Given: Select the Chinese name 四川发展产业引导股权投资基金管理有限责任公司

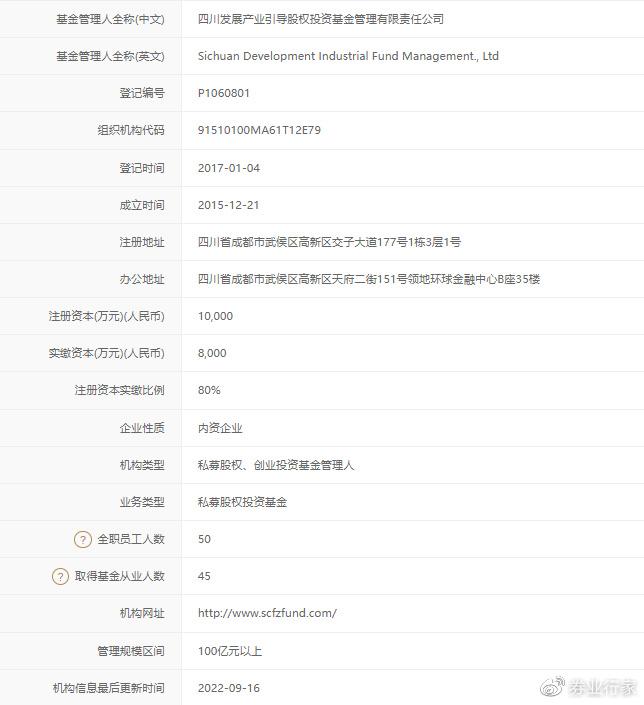Looking at the screenshot, I should tap(321, 19).
